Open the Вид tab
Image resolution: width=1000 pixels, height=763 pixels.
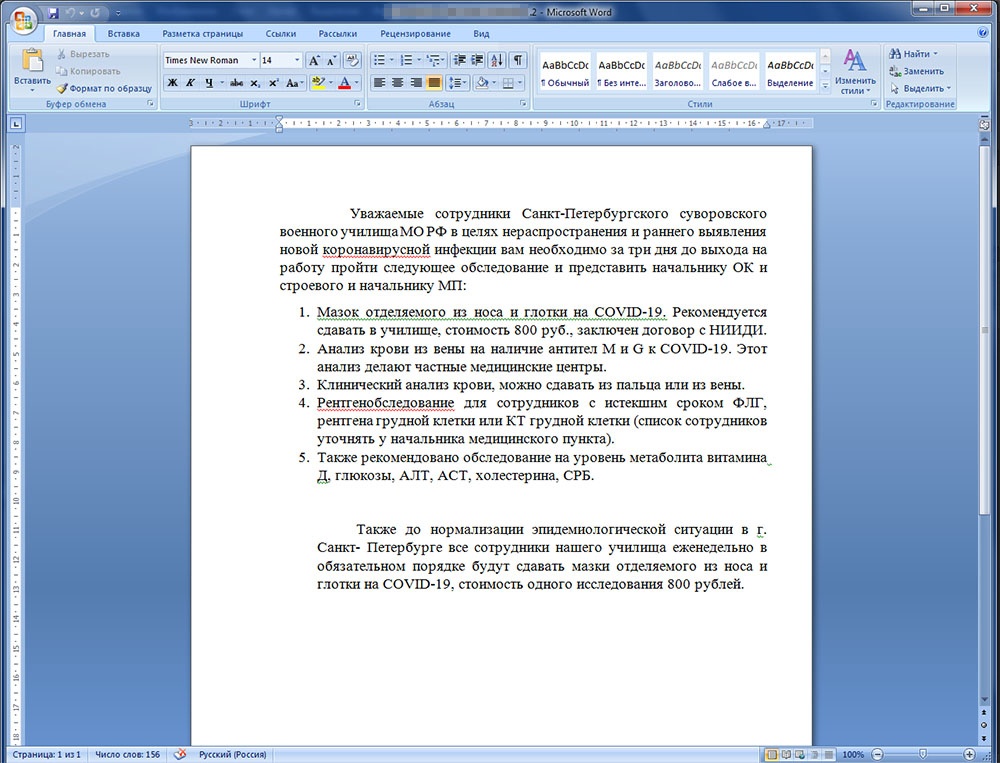point(481,34)
